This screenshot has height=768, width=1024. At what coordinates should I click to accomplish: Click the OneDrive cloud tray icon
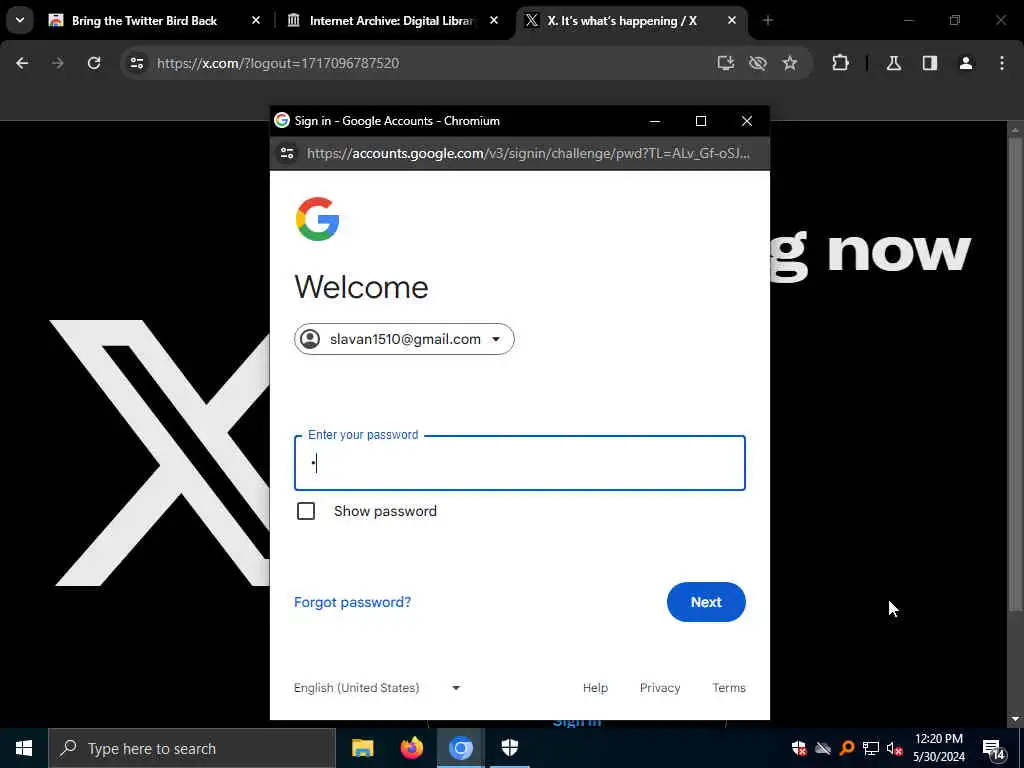[x=823, y=748]
